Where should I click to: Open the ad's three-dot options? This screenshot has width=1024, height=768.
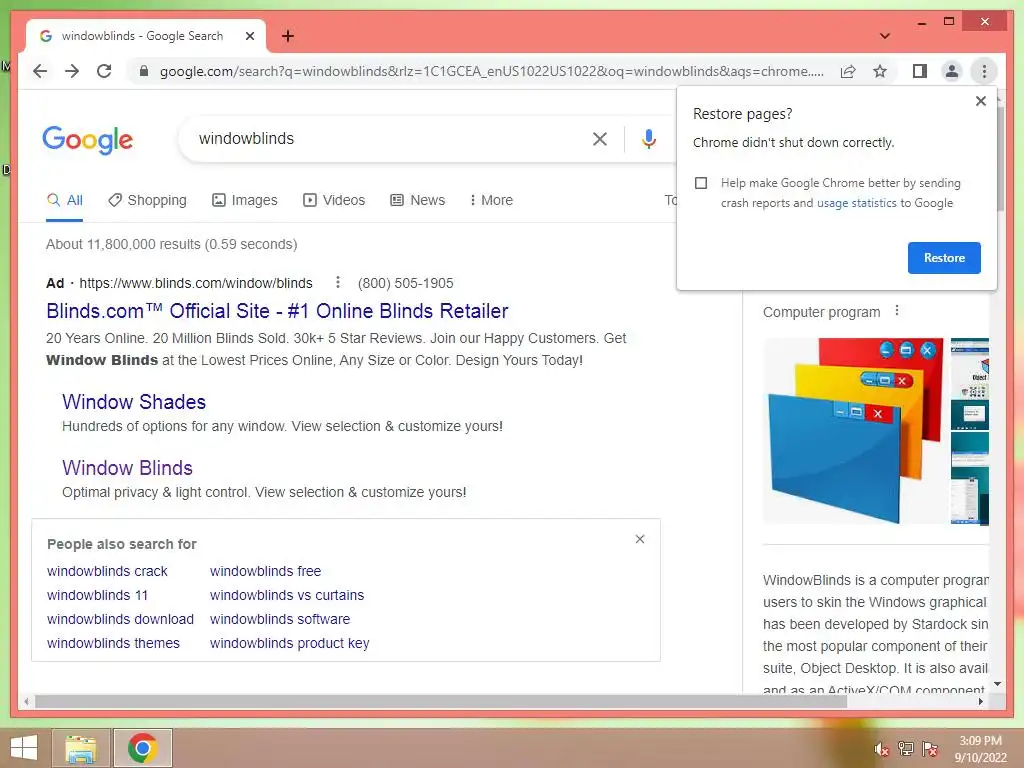(337, 282)
